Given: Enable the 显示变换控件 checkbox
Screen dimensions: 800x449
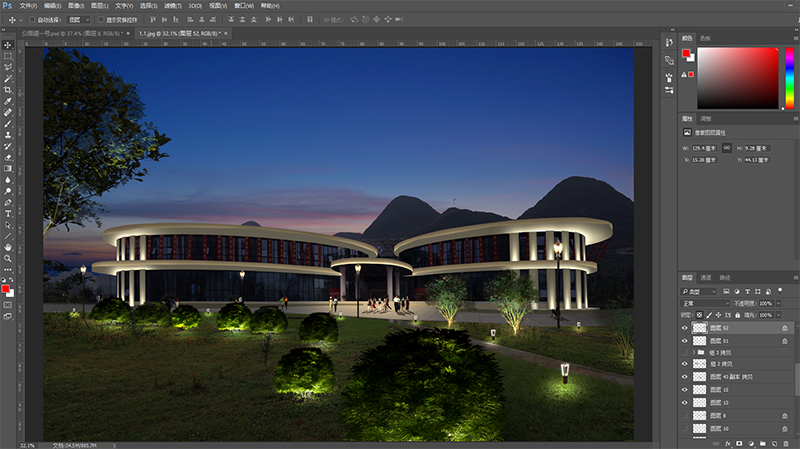Looking at the screenshot, I should click(102, 19).
